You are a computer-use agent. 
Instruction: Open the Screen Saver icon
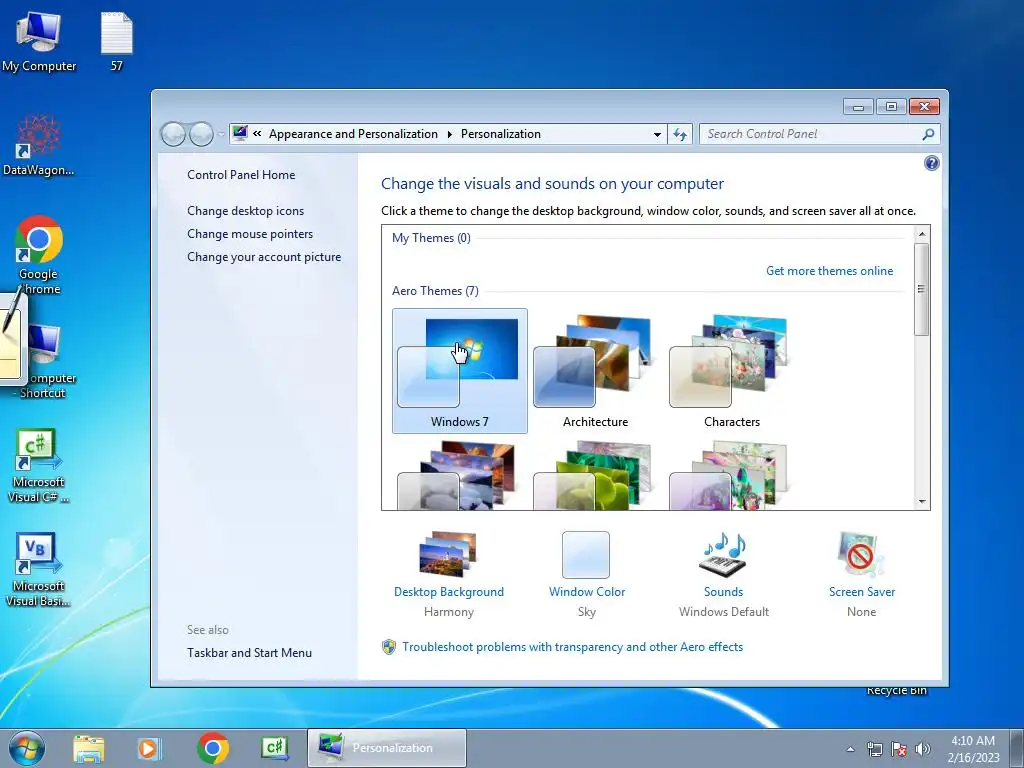(861, 554)
